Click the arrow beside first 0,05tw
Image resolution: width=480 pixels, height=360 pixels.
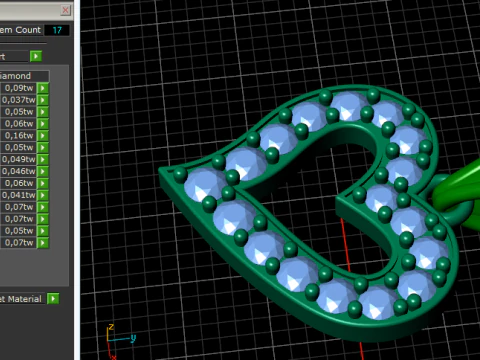[x=43, y=112]
